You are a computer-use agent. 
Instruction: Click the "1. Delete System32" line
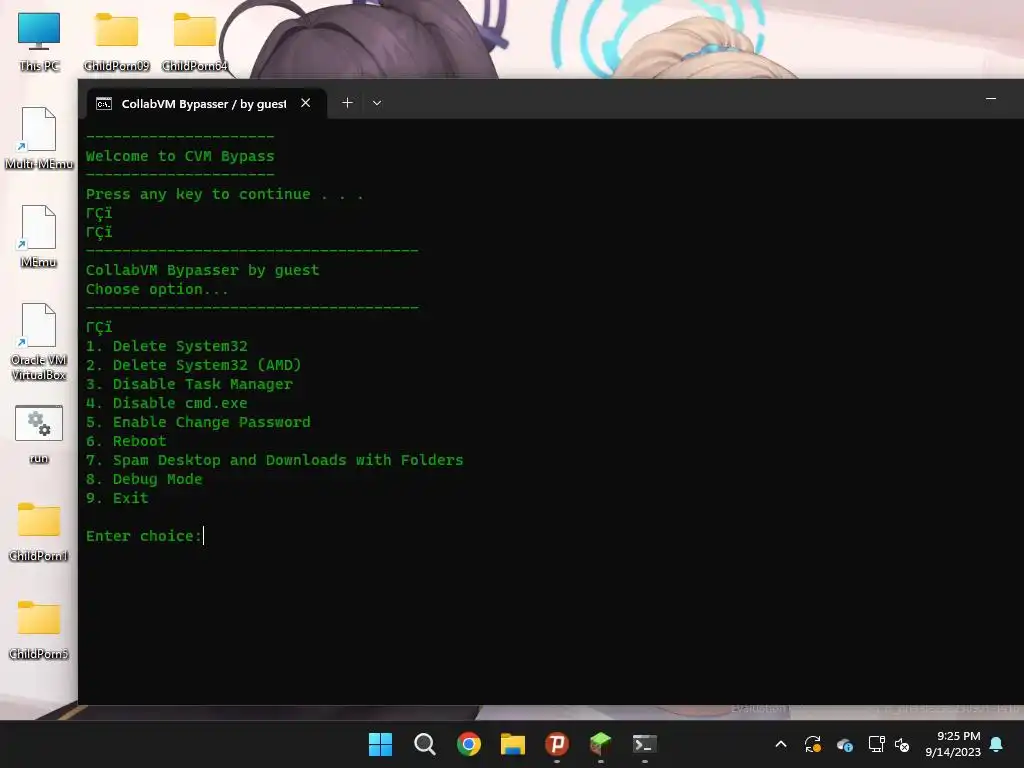[167, 346]
